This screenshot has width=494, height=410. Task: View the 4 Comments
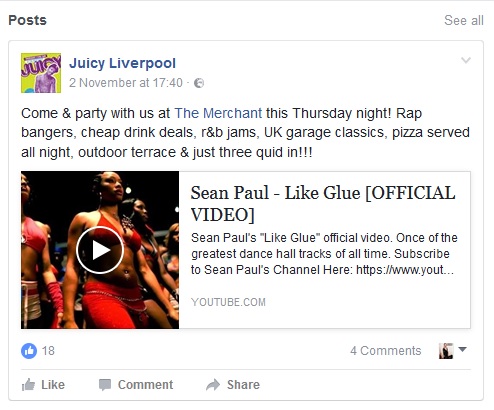(x=386, y=351)
